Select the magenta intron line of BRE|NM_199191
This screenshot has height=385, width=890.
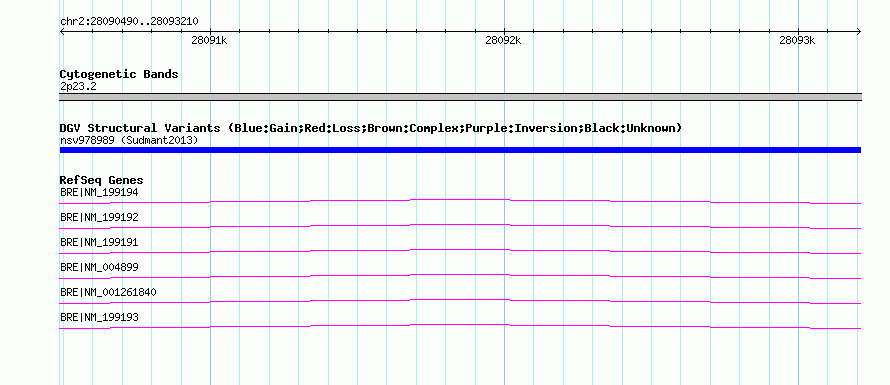pyautogui.click(x=460, y=251)
